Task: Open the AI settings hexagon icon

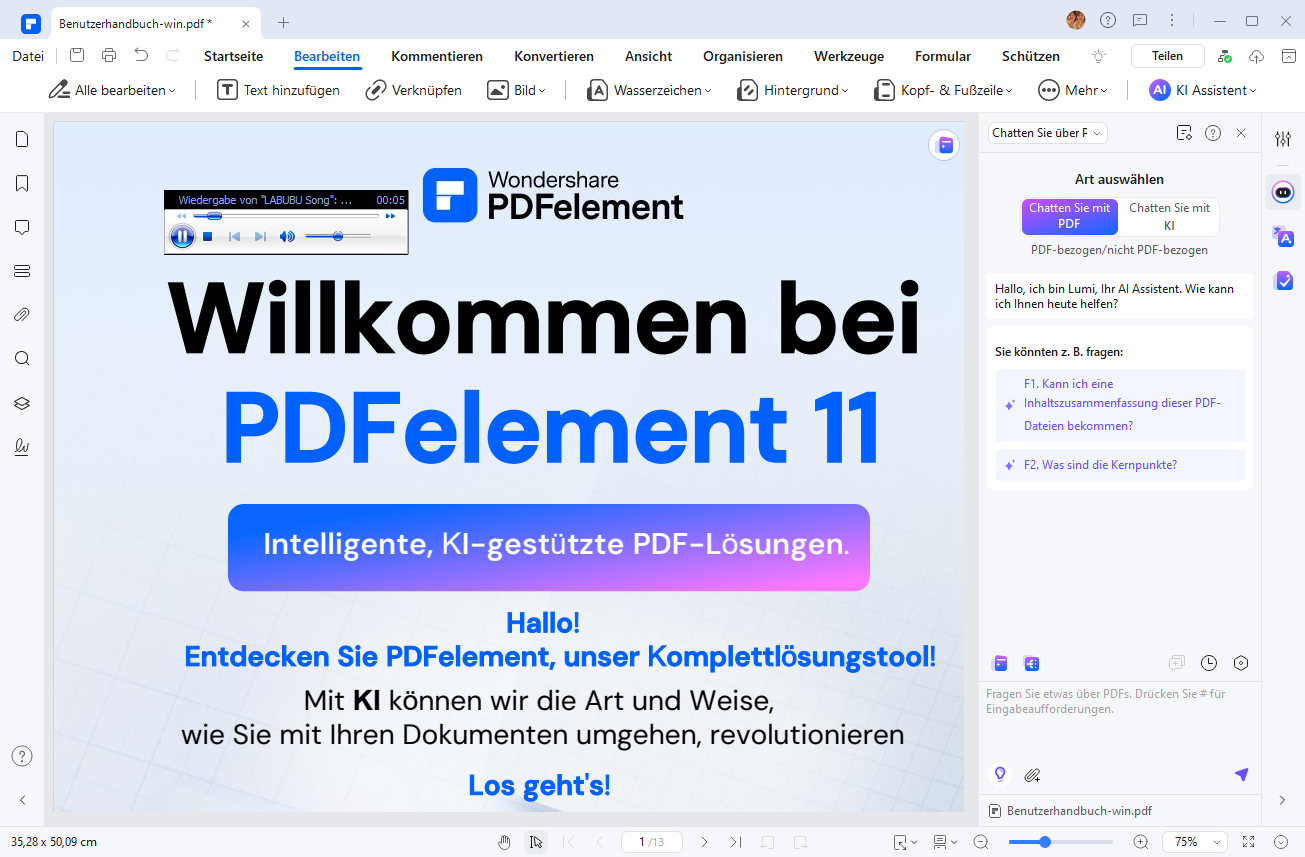Action: [x=1241, y=663]
